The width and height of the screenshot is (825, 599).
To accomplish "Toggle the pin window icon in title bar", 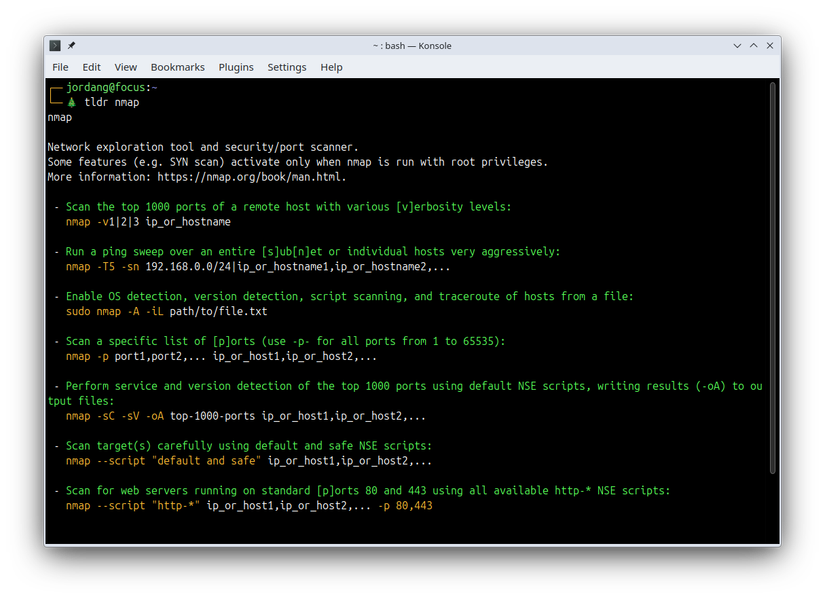I will (x=71, y=46).
